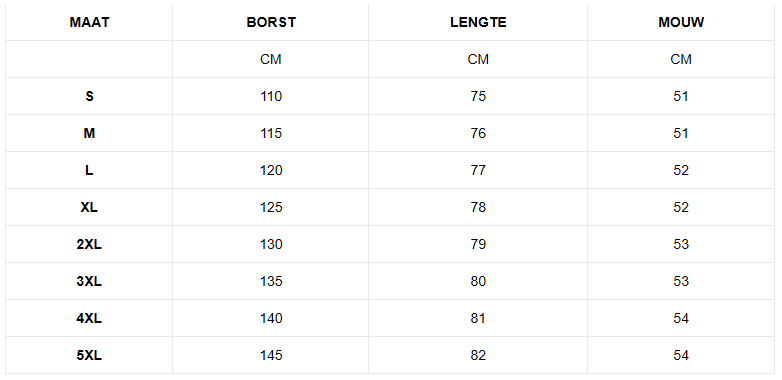Click the 4XL size label
This screenshot has width=782, height=380.
coord(89,318)
